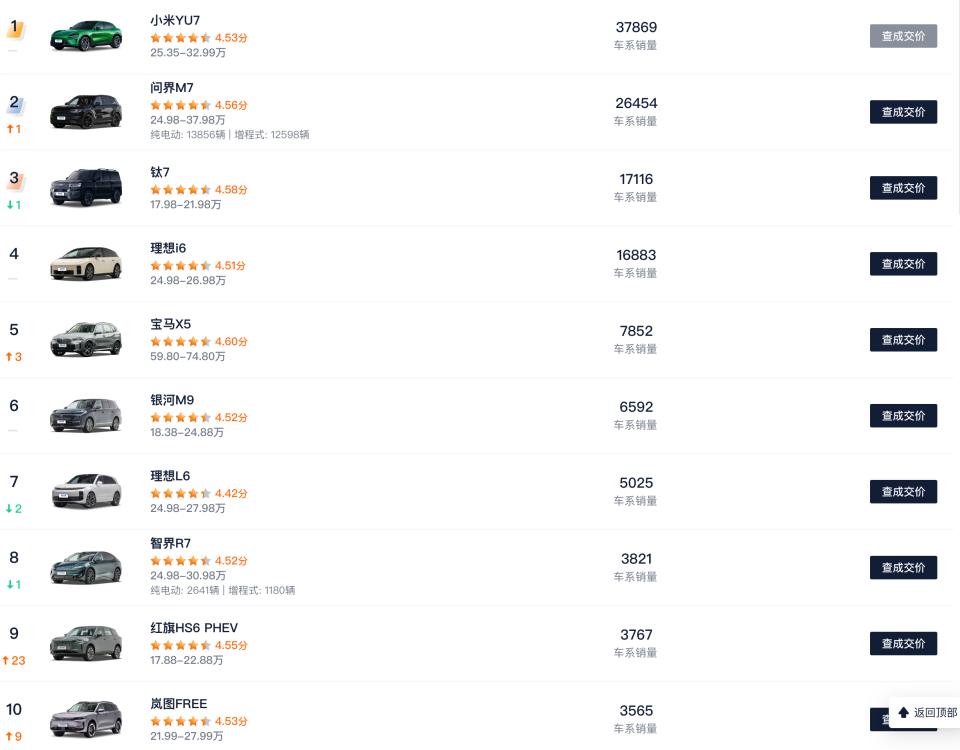This screenshot has width=960, height=750.
Task: Click the 返回顶部 up-arrow icon
Action: tap(904, 713)
